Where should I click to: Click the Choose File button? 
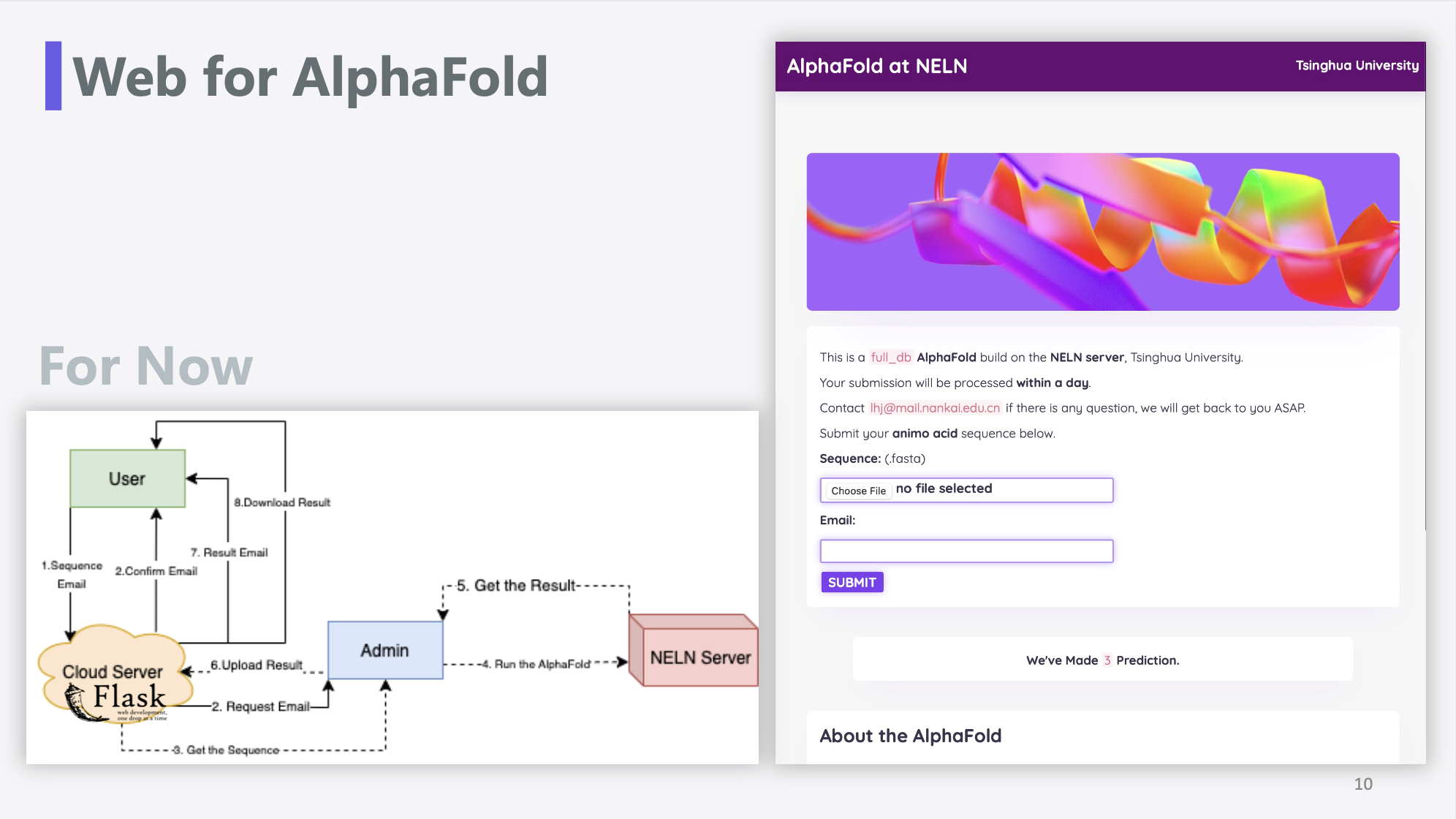(x=858, y=491)
